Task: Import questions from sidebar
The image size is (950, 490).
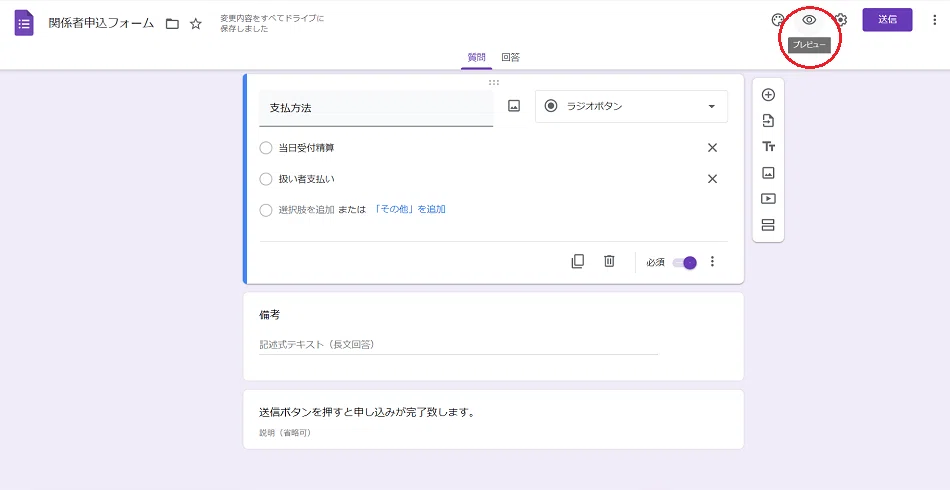Action: pyautogui.click(x=768, y=121)
